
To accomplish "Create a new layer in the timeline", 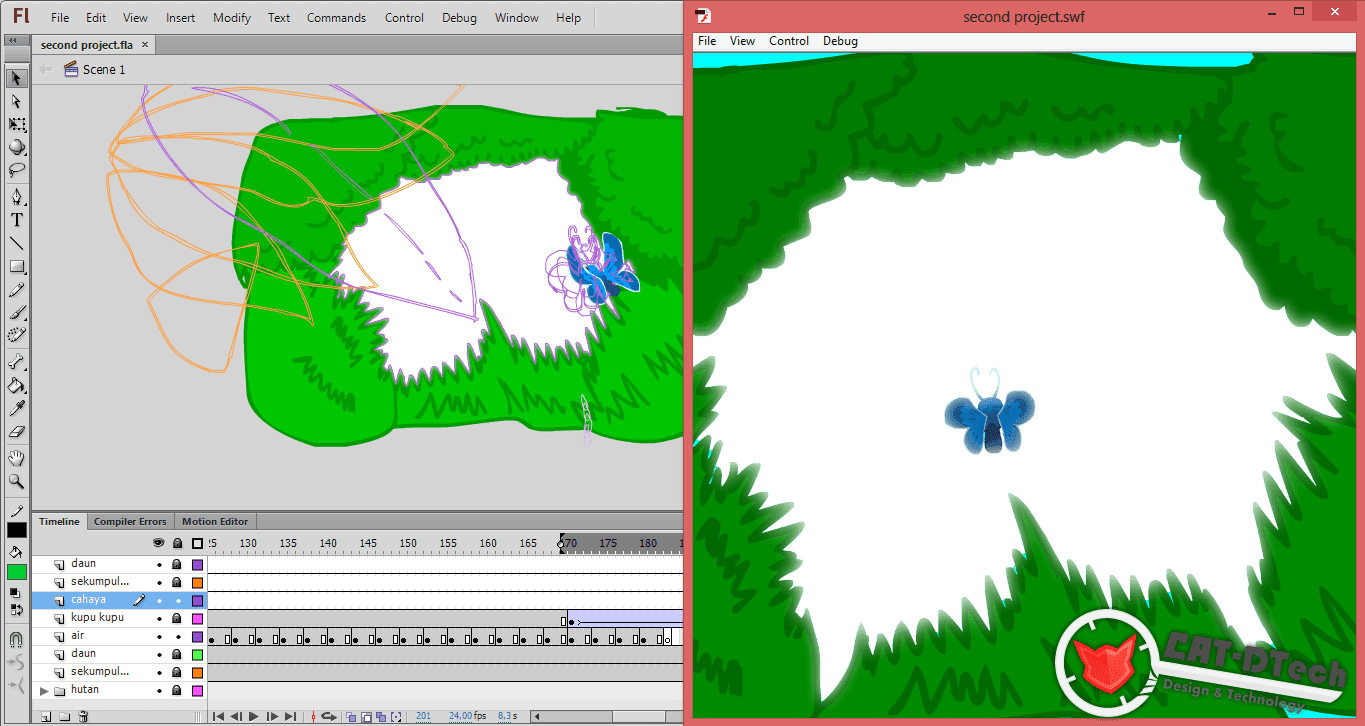I will [x=46, y=716].
